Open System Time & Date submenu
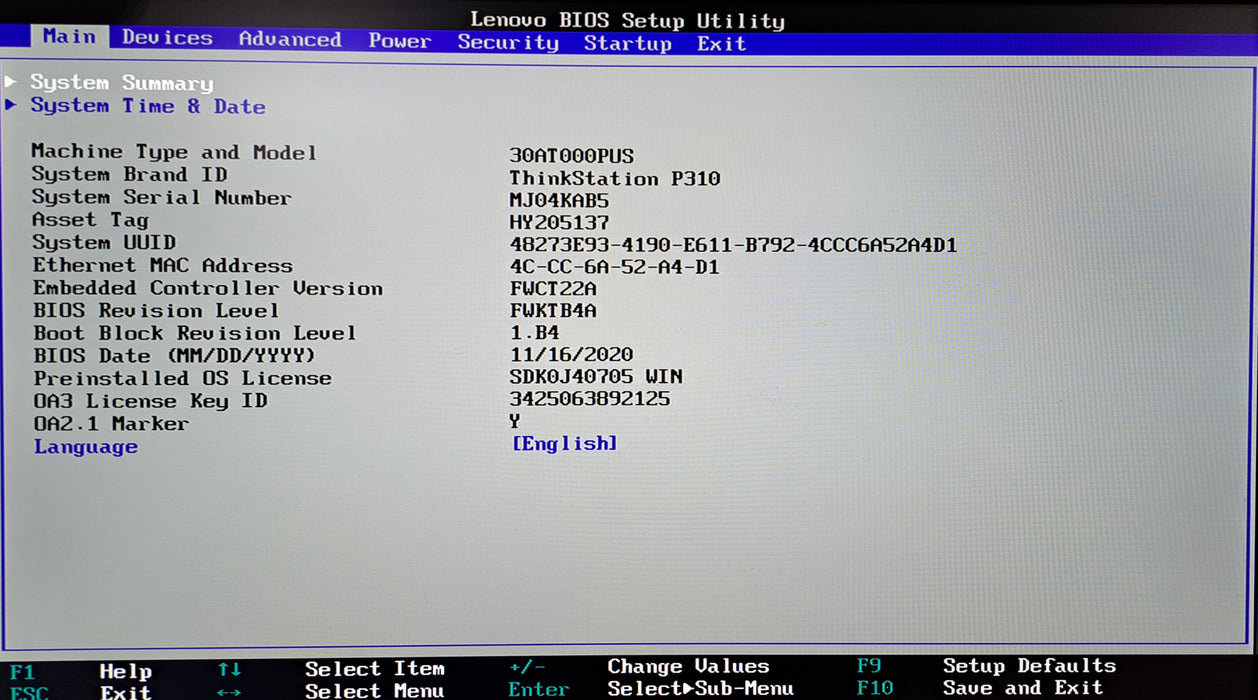 pos(148,106)
